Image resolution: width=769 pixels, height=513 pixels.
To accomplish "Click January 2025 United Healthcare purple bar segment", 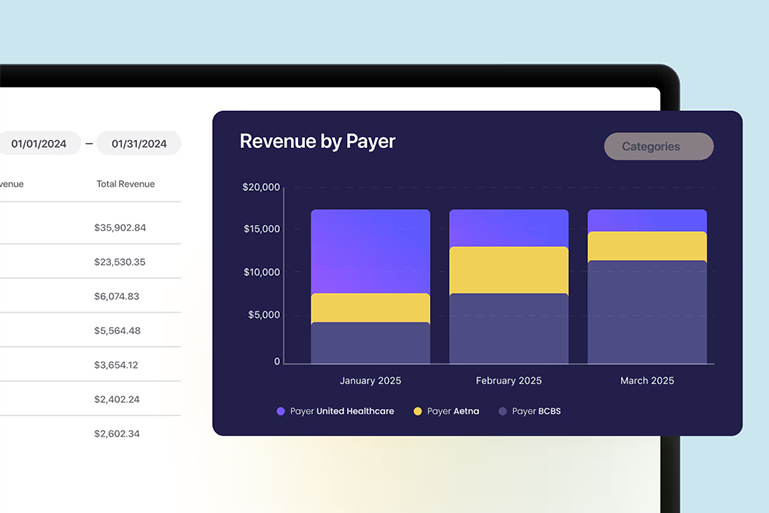I will [371, 251].
